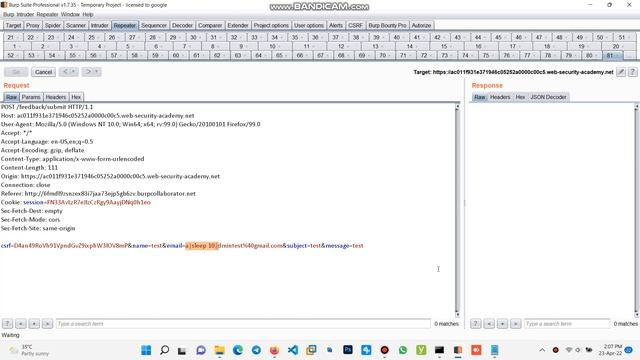Click next match button in request search
This screenshot has height=360, width=640.
pyautogui.click(x=47, y=324)
